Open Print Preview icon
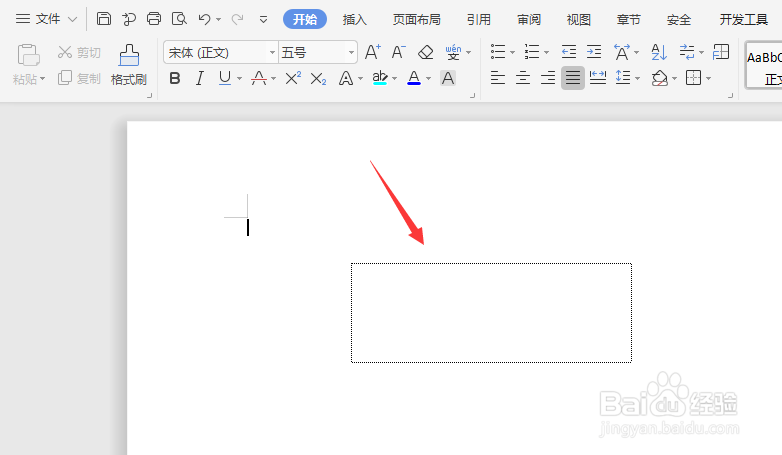Screen dimensions: 782x455 point(179,19)
